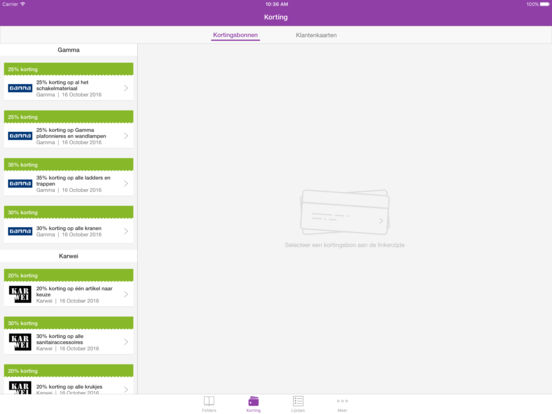This screenshot has width=552, height=414.
Task: Select the Karwei section header
Action: 69,256
